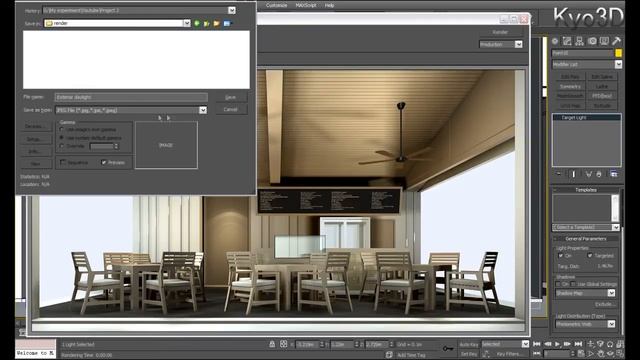
Task: Collapse the General Parameters rollout
Action: (x=586, y=239)
